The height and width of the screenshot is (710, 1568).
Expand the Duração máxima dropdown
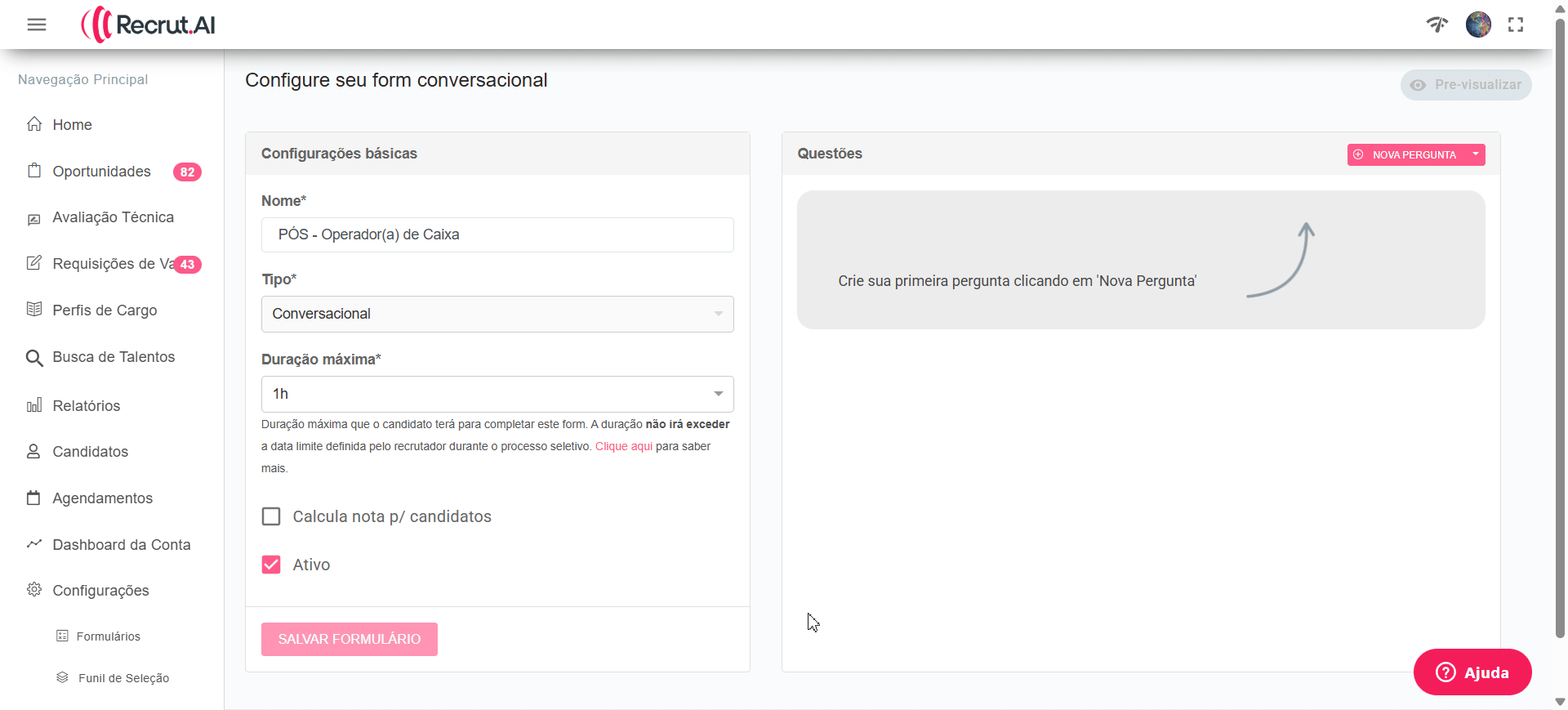(x=497, y=394)
